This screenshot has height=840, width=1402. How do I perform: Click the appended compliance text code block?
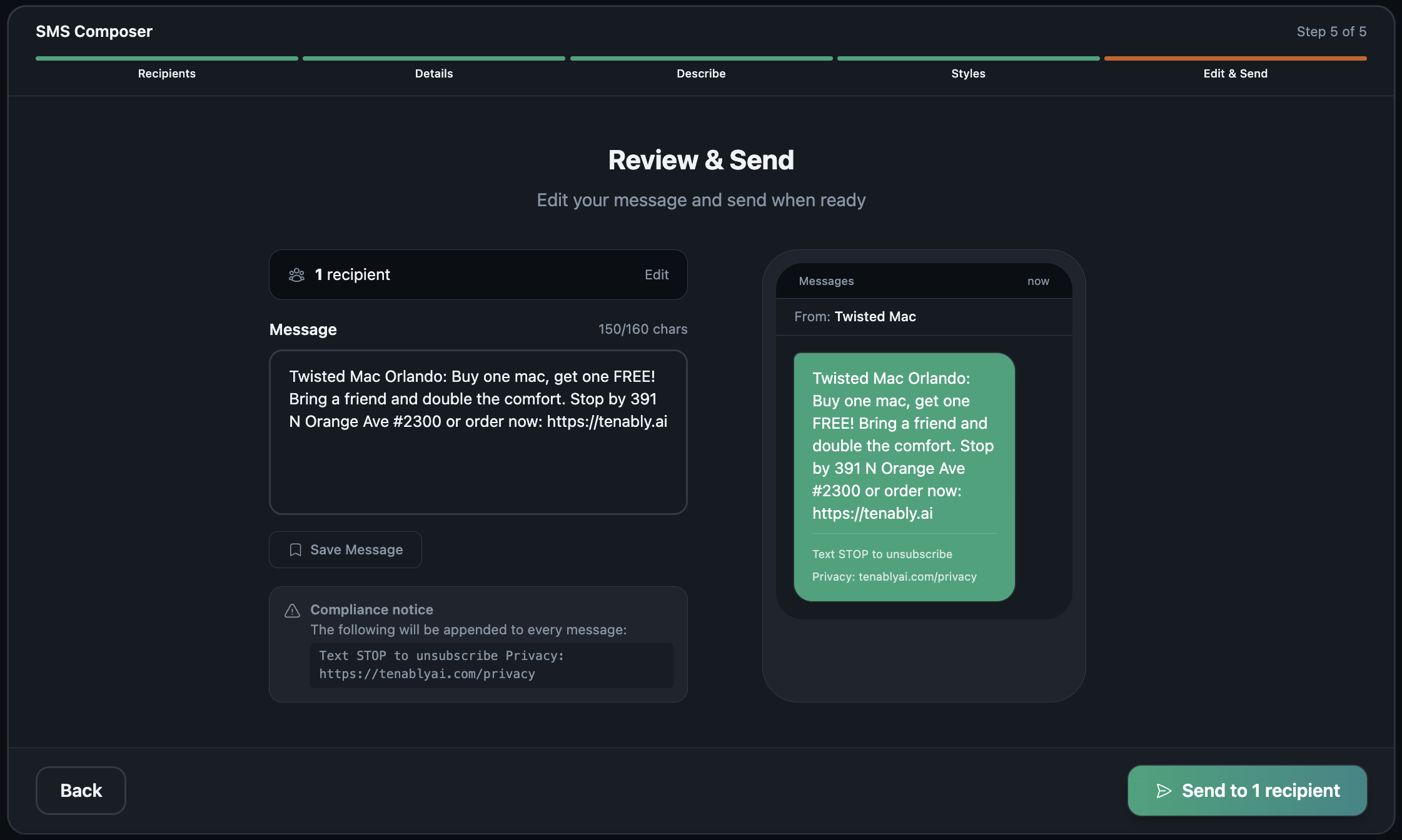492,665
